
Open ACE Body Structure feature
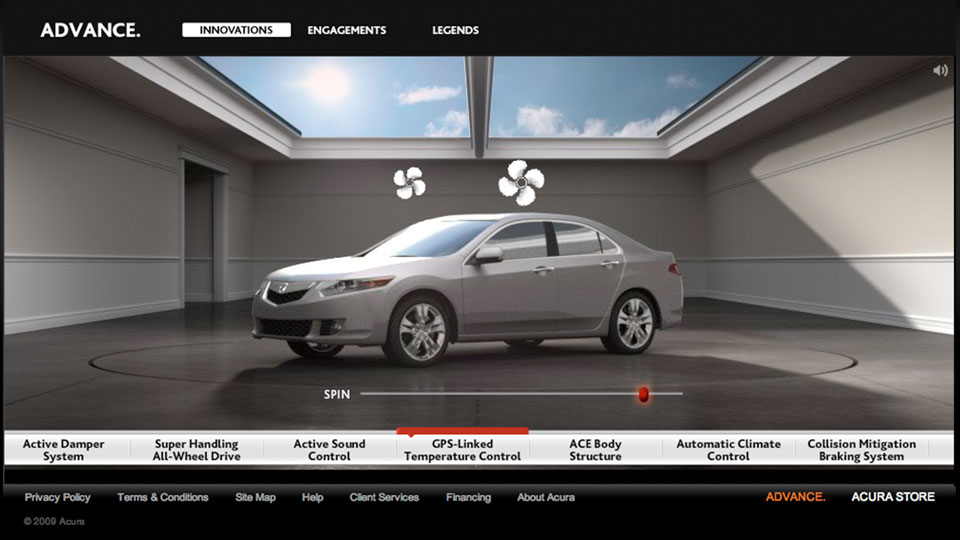[x=595, y=450]
